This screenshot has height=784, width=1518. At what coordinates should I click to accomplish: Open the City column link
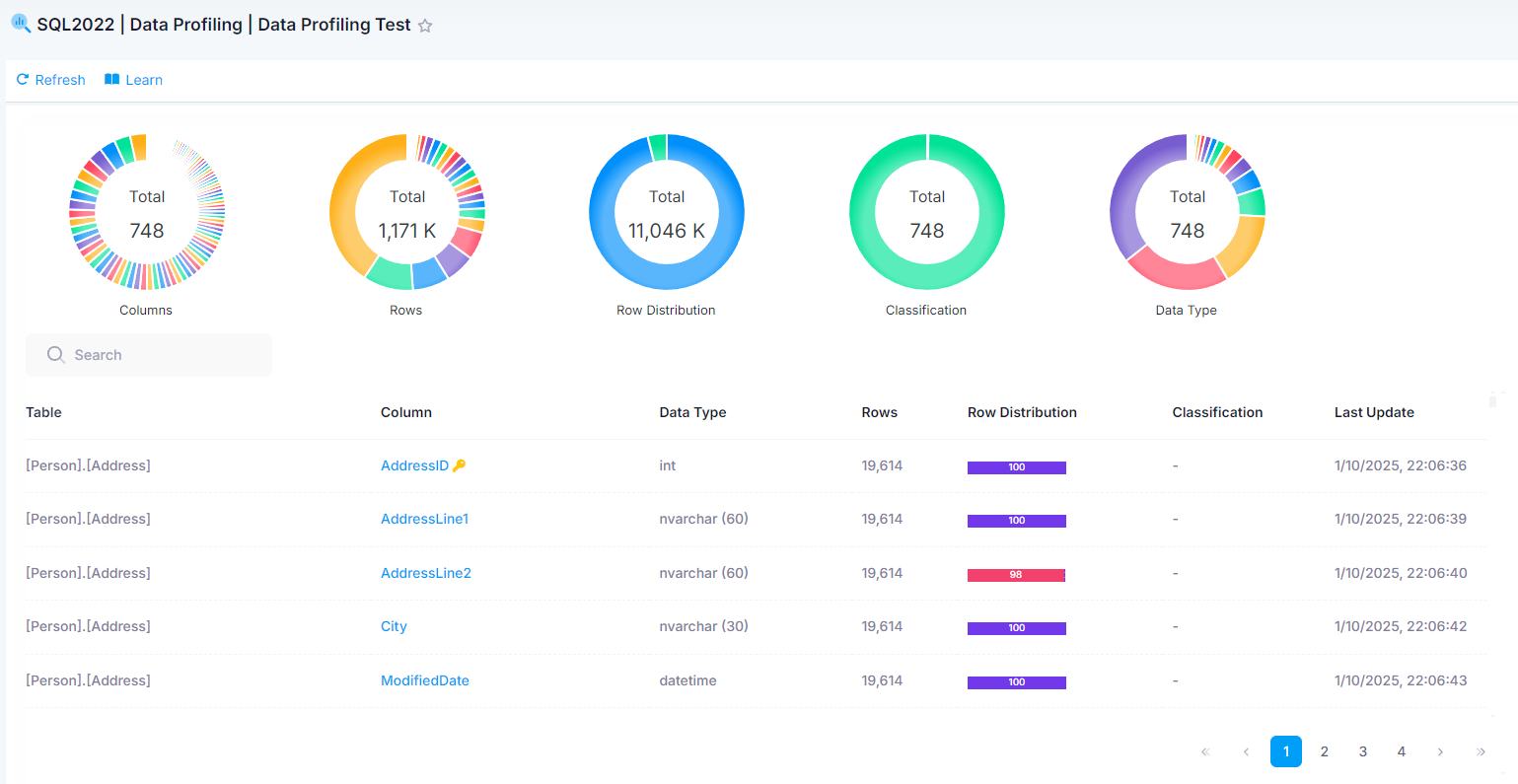pos(394,626)
